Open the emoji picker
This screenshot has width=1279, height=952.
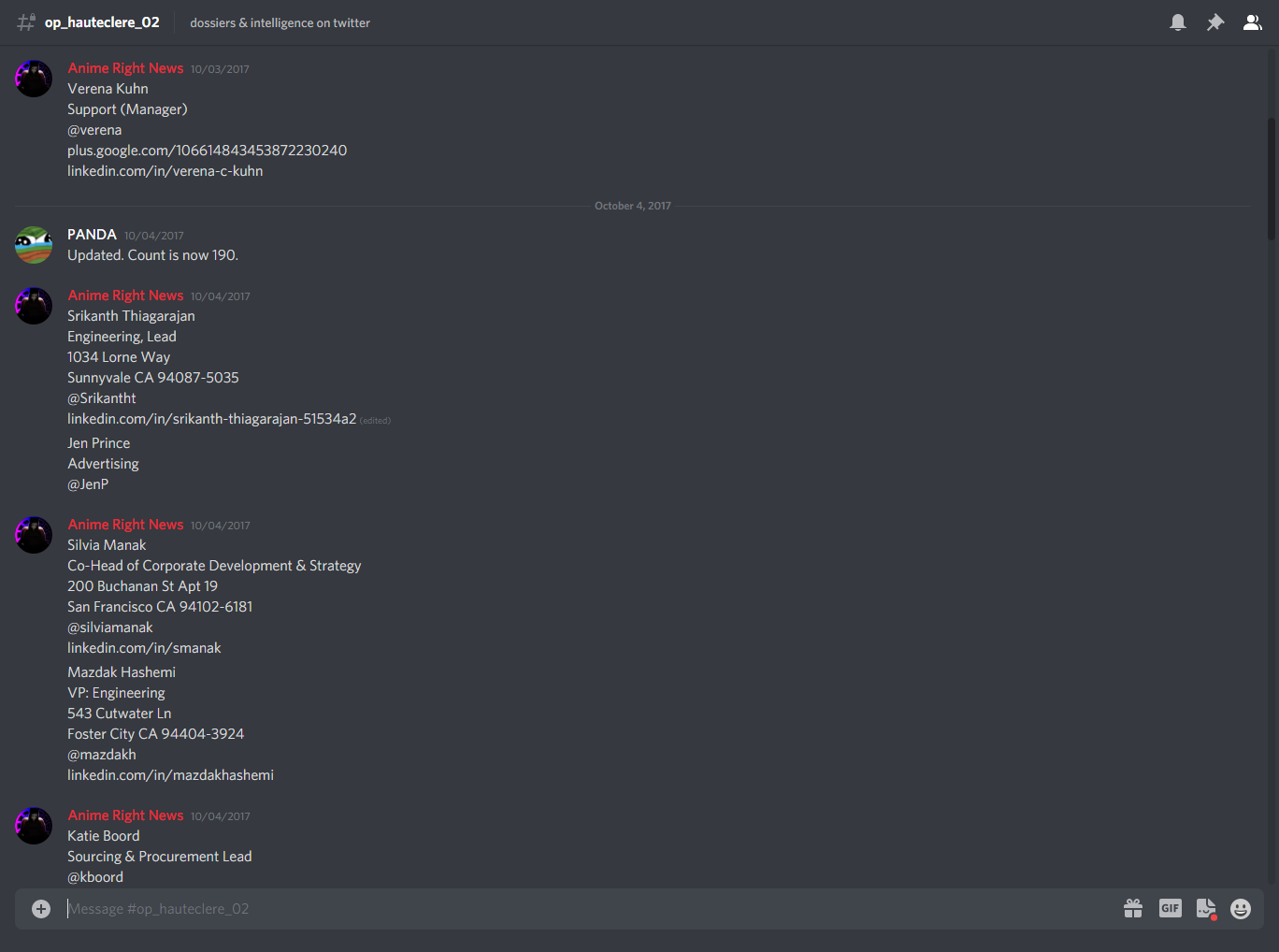coord(1241,909)
